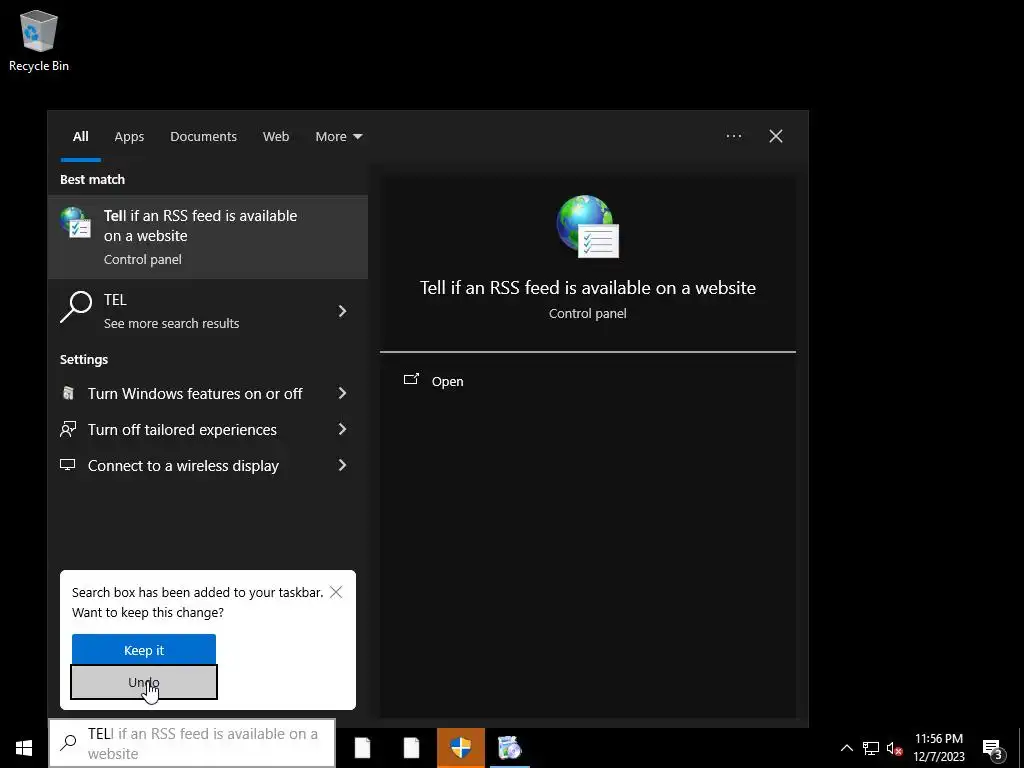This screenshot has height=768, width=1024.
Task: Open the network status tray icon
Action: 871,748
